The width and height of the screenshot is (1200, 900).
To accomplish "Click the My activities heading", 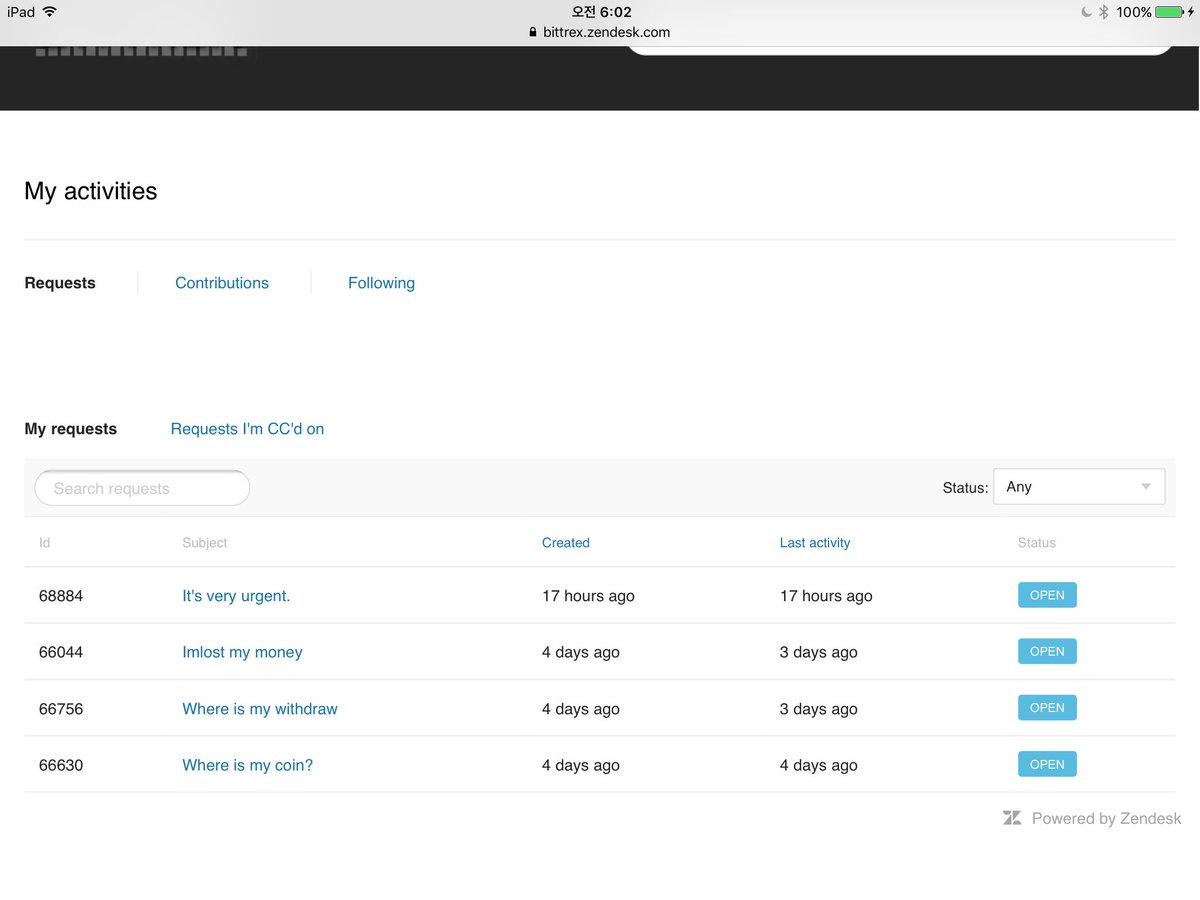I will coord(91,191).
